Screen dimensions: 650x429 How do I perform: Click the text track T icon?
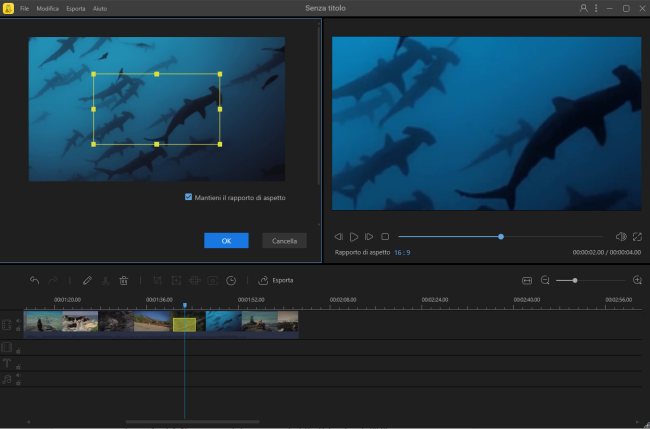(x=7, y=364)
